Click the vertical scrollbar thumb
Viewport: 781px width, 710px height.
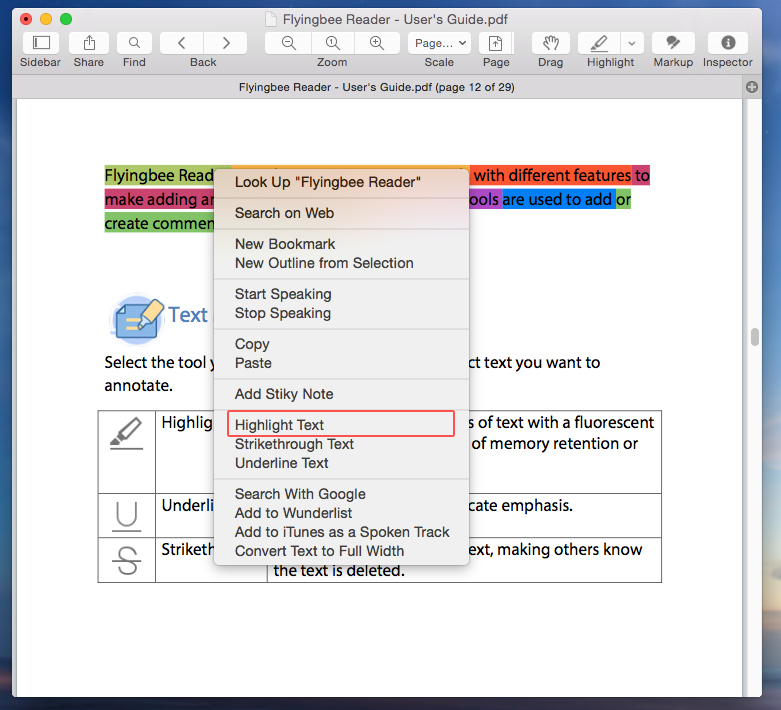click(755, 337)
